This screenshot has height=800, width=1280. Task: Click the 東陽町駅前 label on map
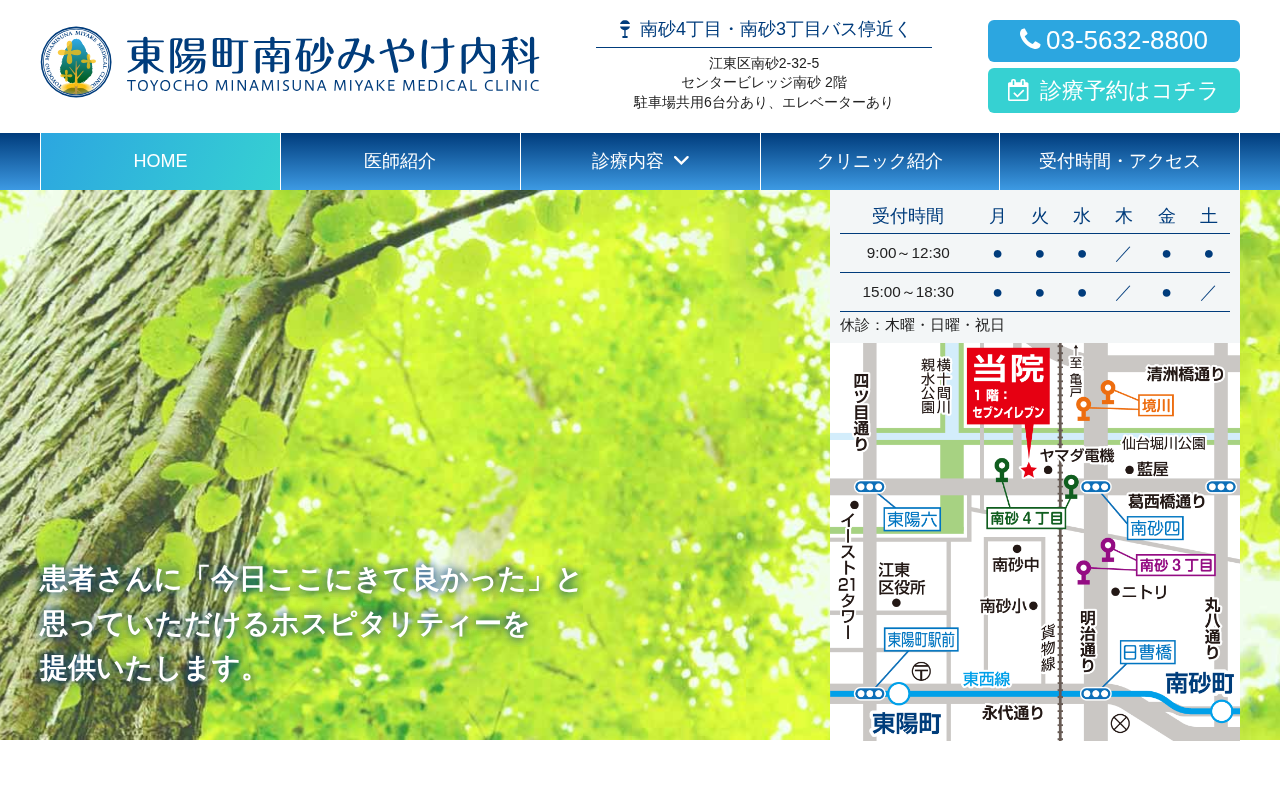[921, 639]
